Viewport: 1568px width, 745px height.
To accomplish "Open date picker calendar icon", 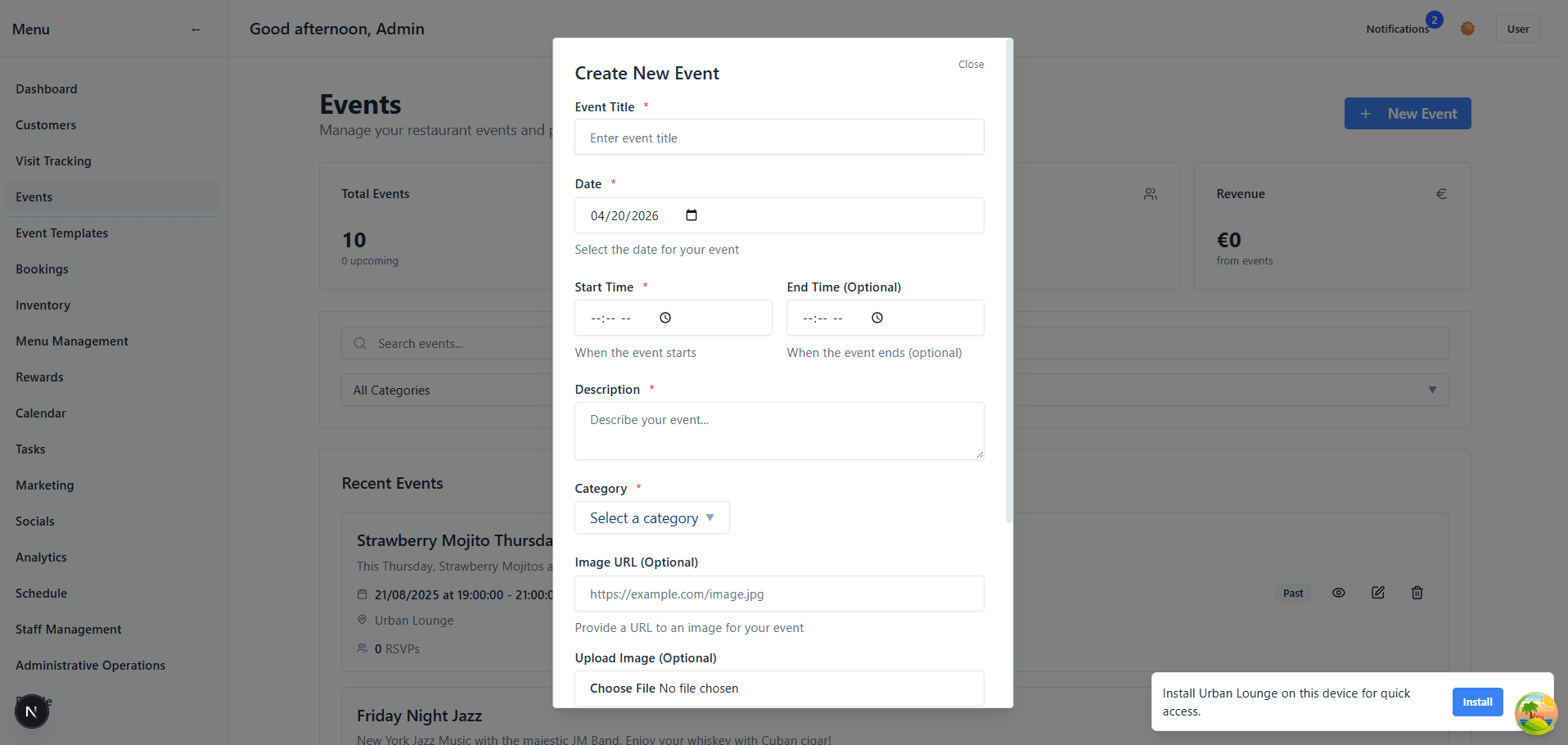I will 692,215.
